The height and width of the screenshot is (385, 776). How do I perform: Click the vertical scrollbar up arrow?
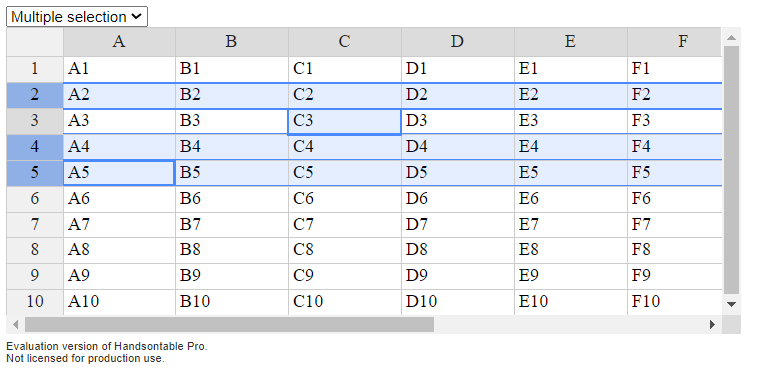tap(731, 37)
